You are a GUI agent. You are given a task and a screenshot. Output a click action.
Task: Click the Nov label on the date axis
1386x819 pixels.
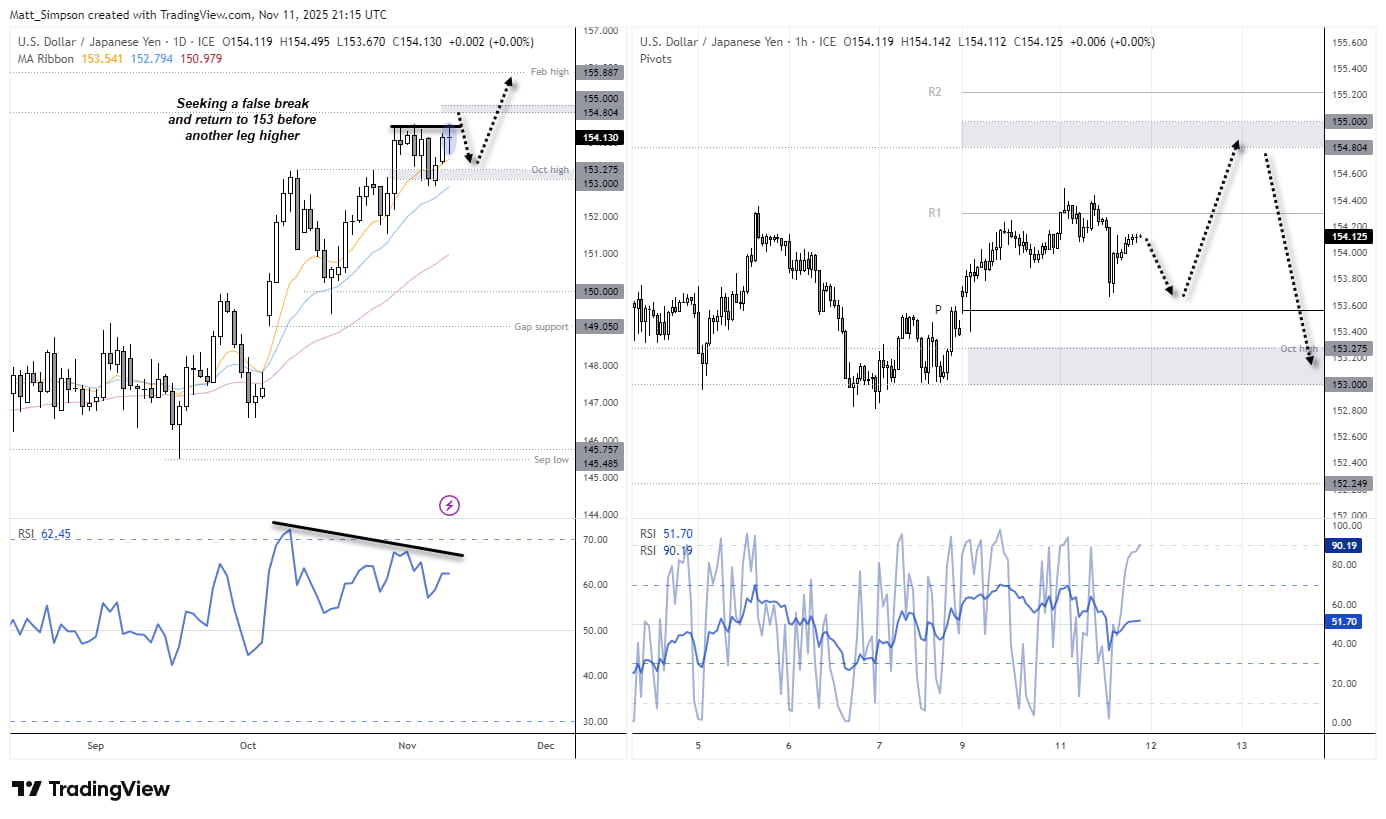(406, 745)
